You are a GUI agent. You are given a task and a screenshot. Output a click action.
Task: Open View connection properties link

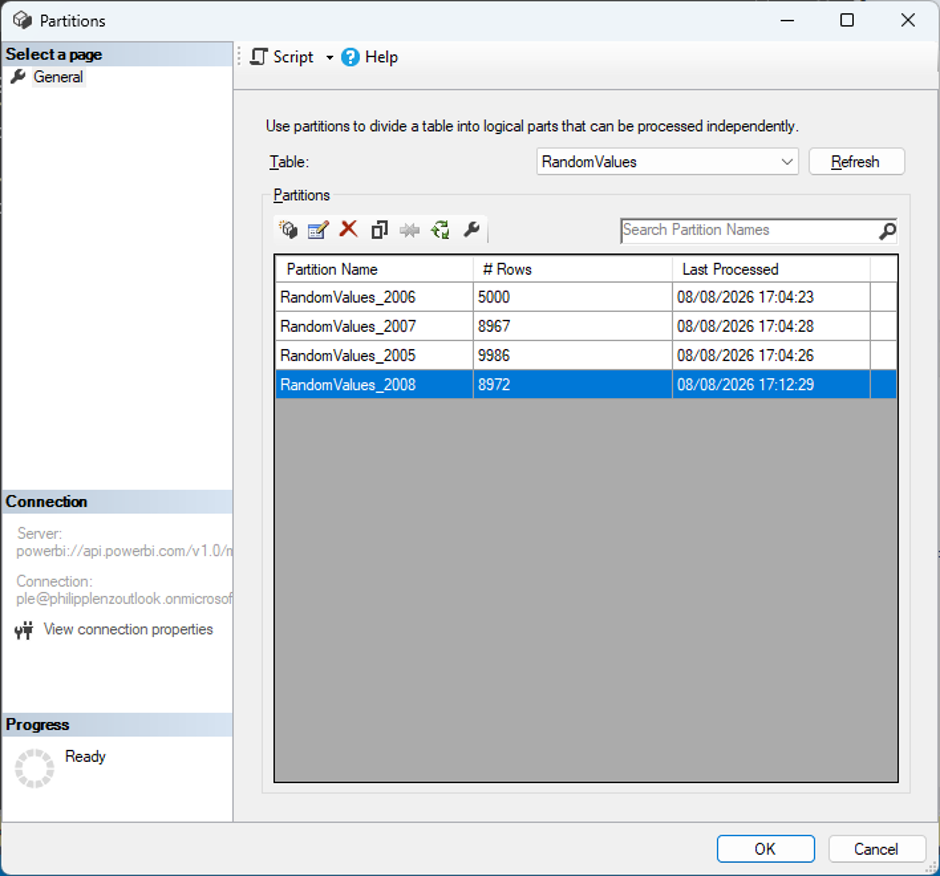pos(128,629)
